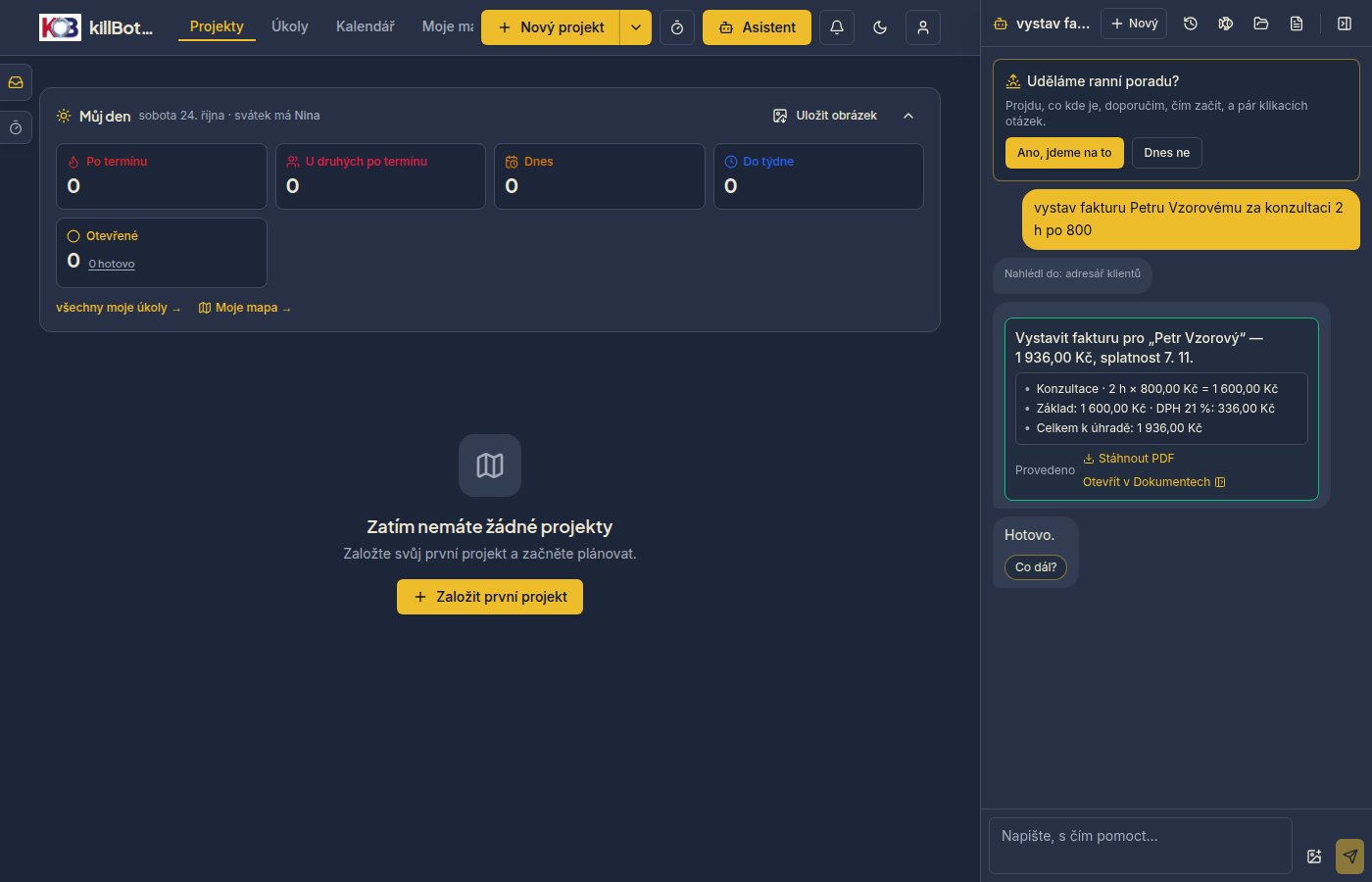Open the Moje mapa tab in the top bar
This screenshot has height=882, width=1372.
coord(448,26)
